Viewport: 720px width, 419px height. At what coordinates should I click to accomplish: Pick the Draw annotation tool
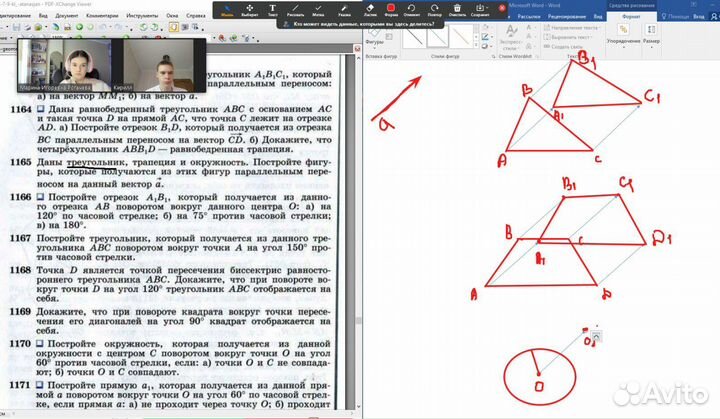[296, 9]
